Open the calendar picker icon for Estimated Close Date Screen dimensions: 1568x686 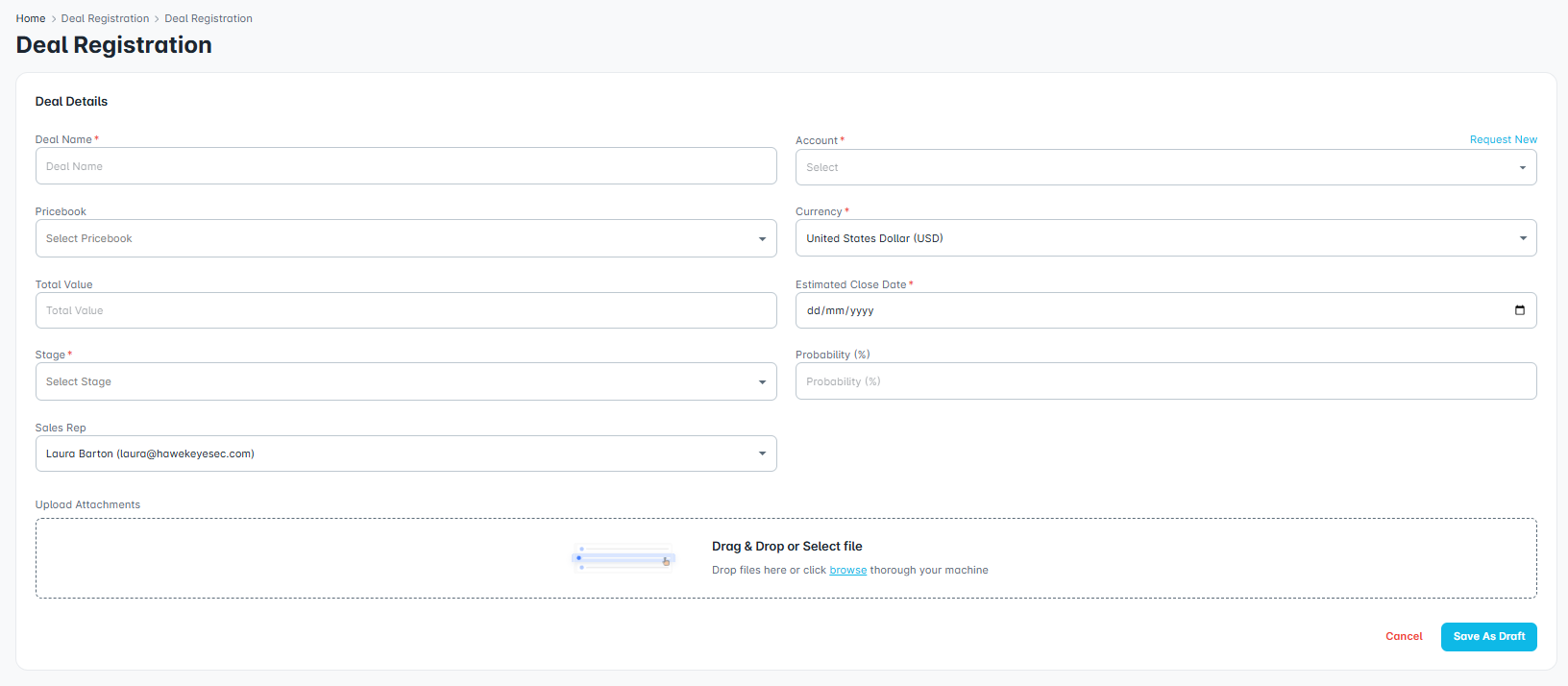[x=1519, y=310]
